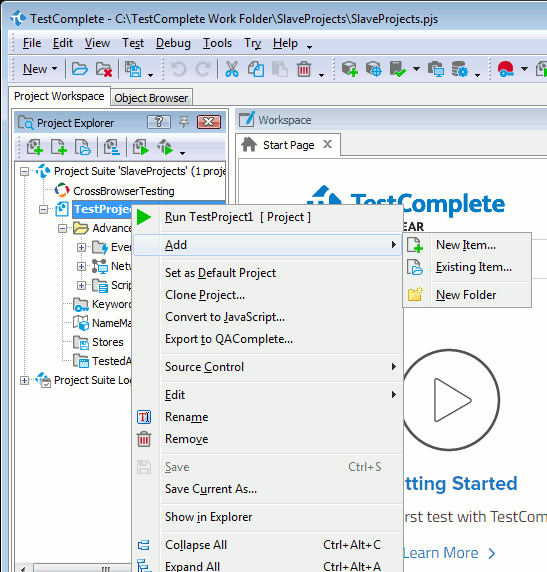
Task: Click Run Project icon in Project Explorer toolbar
Action: click(x=140, y=147)
